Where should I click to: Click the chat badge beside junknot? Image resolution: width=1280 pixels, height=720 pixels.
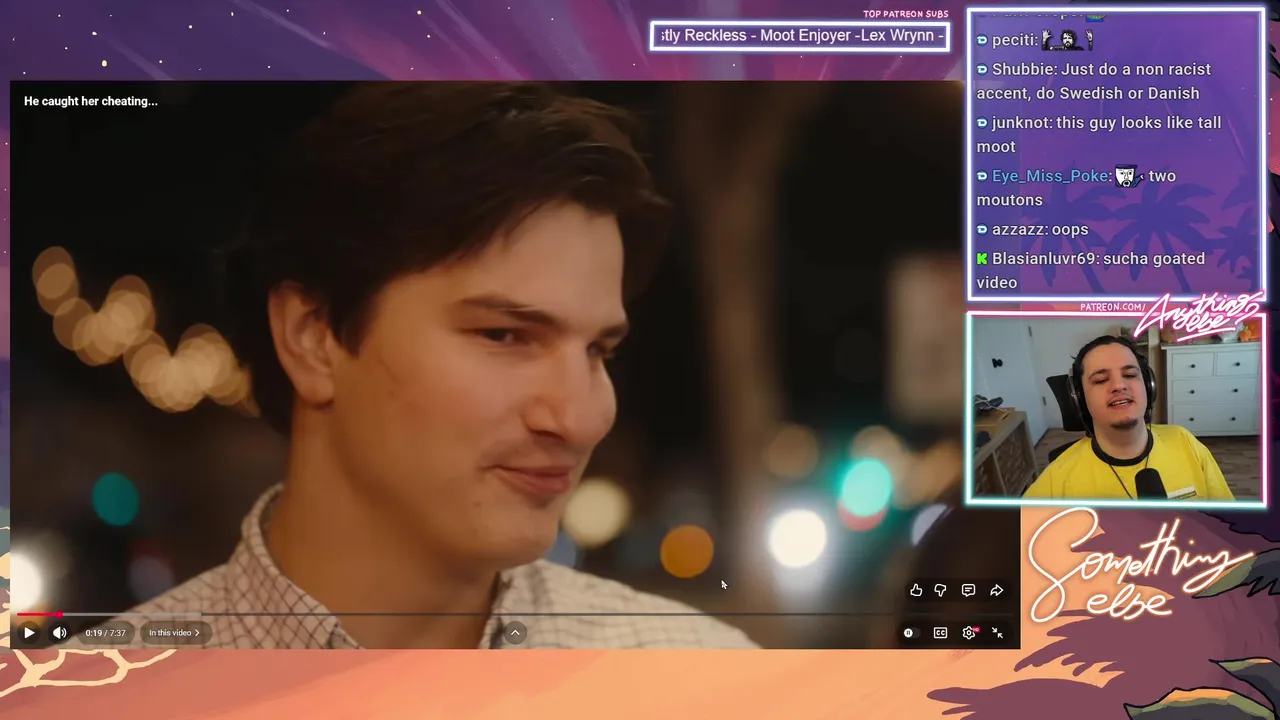[x=982, y=123]
